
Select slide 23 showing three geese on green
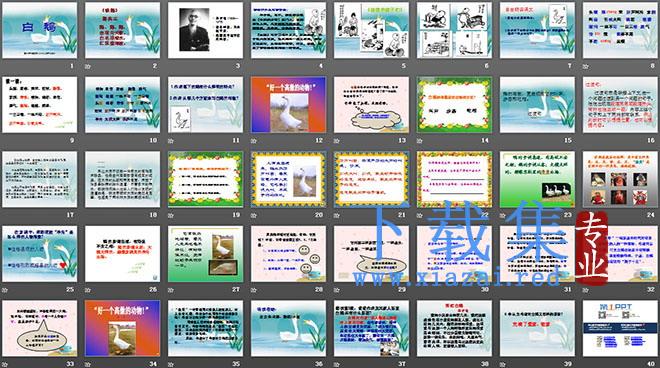(x=537, y=179)
